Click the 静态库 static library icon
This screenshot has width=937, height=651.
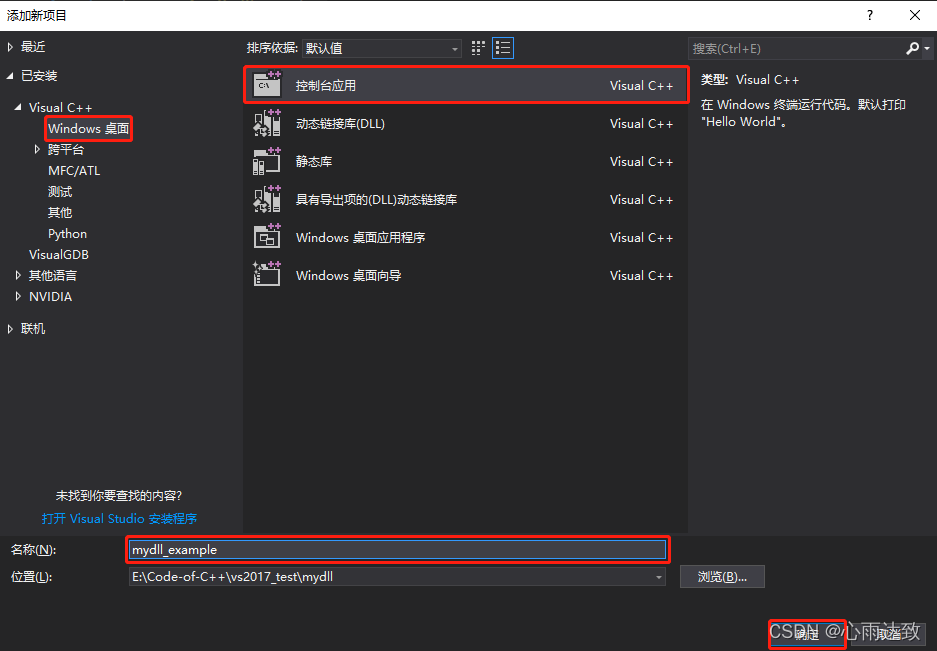[267, 161]
